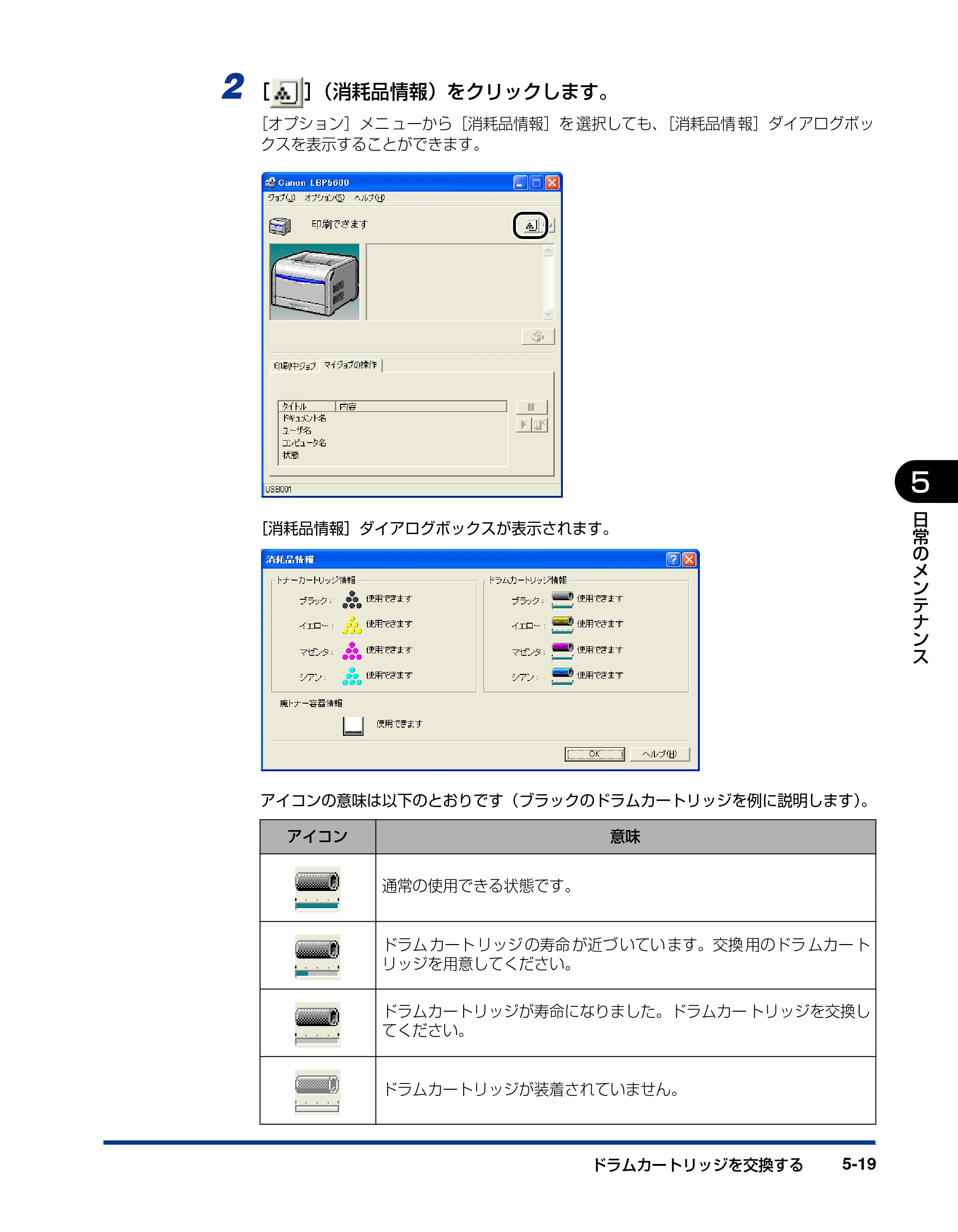Image resolution: width=958 pixels, height=1232 pixels.
Task: Close the Canon LBP5600 window
Action: point(552,183)
